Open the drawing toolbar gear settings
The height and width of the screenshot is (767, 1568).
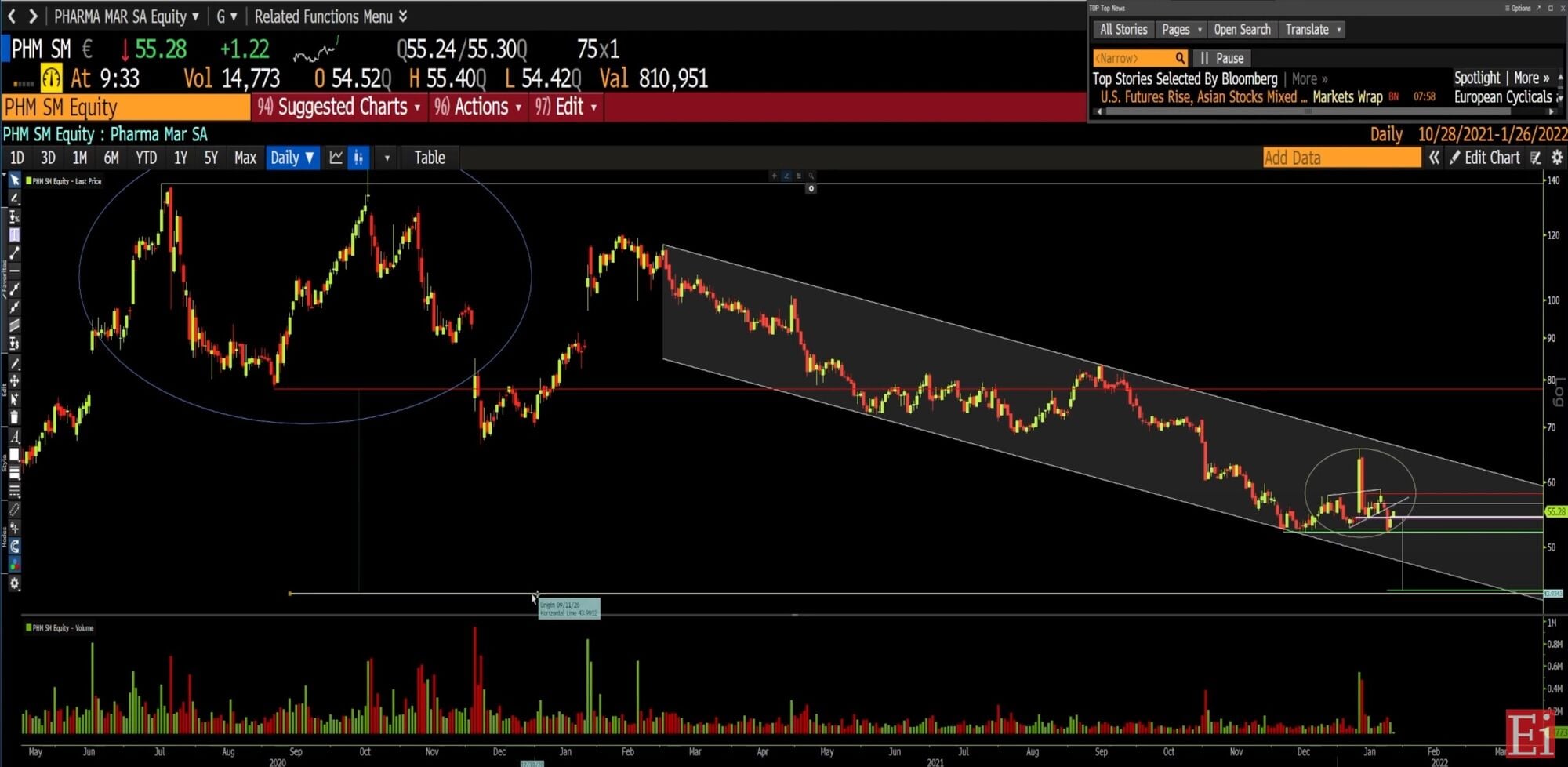14,583
